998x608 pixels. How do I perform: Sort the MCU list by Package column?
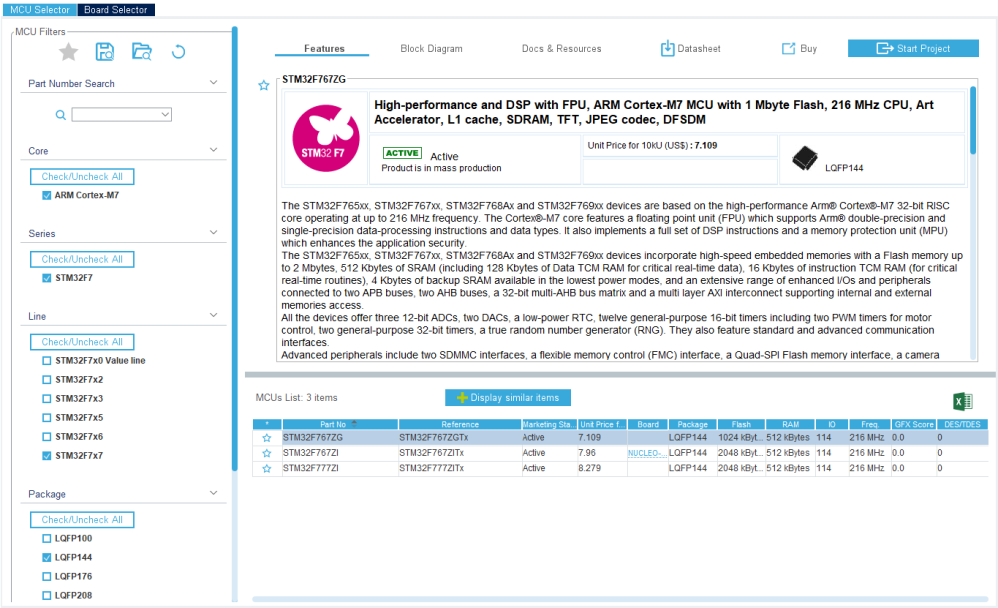click(x=692, y=424)
